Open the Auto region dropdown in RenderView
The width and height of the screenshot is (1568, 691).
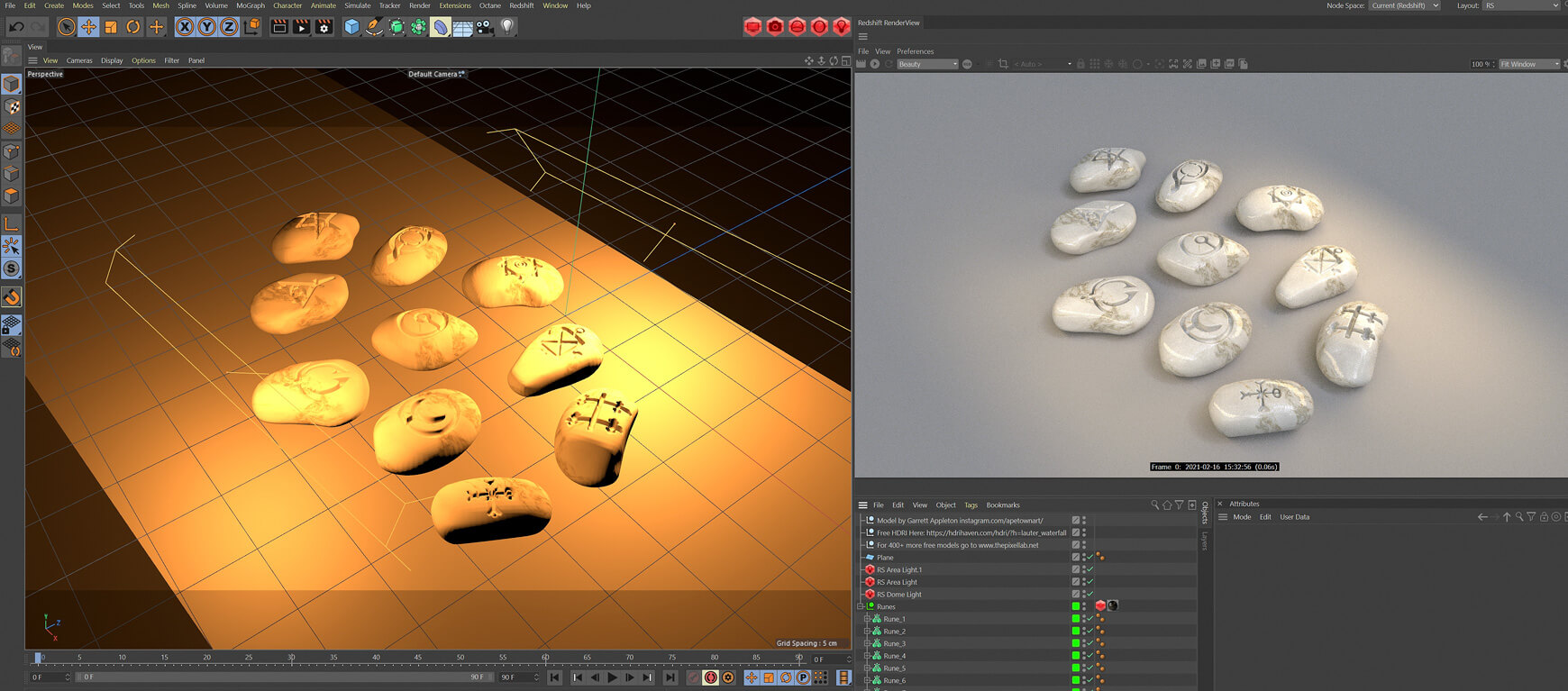pos(1043,64)
